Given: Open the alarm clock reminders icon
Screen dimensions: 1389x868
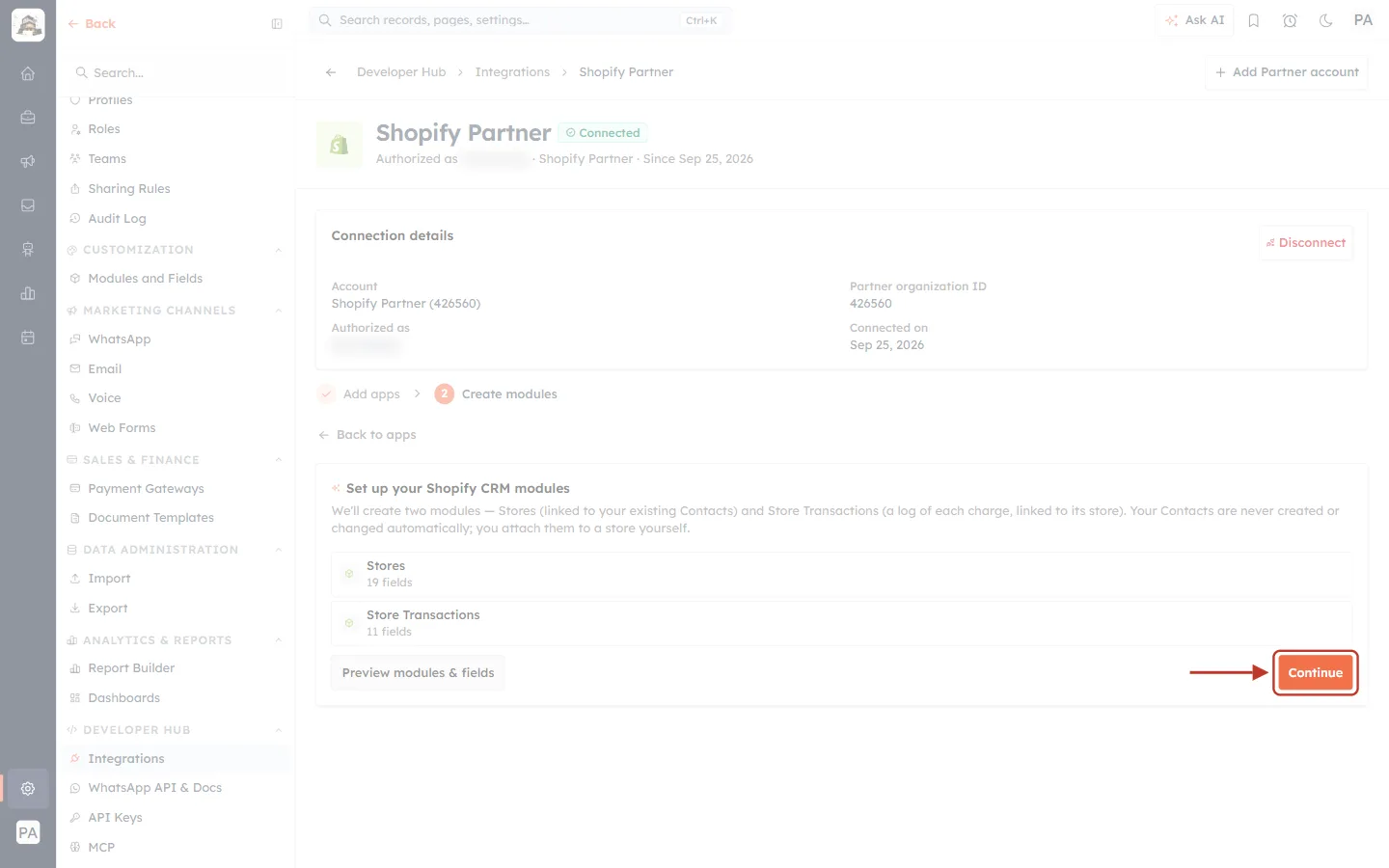Looking at the screenshot, I should pyautogui.click(x=1290, y=20).
